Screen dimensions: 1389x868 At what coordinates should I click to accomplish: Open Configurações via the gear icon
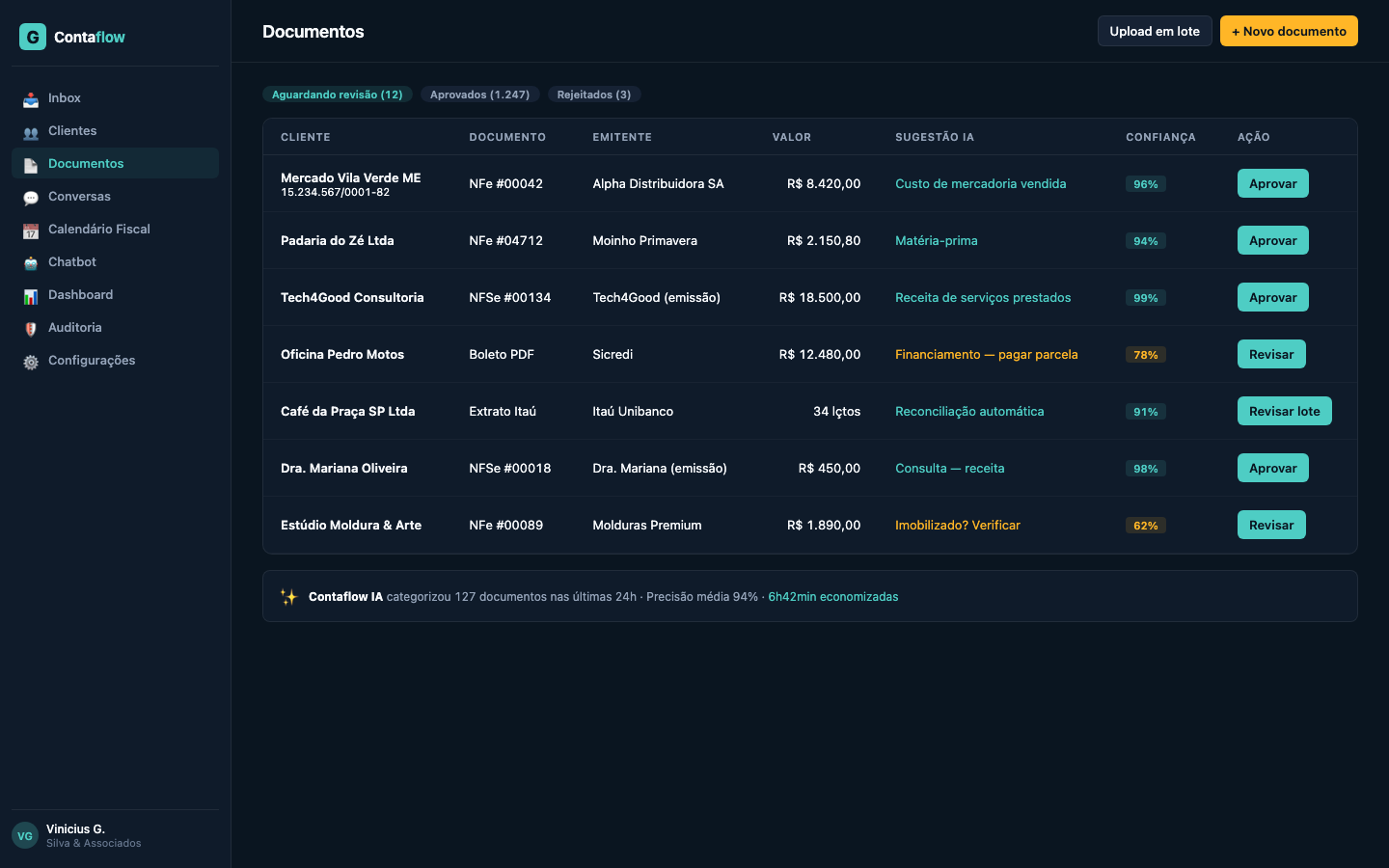[x=29, y=360]
